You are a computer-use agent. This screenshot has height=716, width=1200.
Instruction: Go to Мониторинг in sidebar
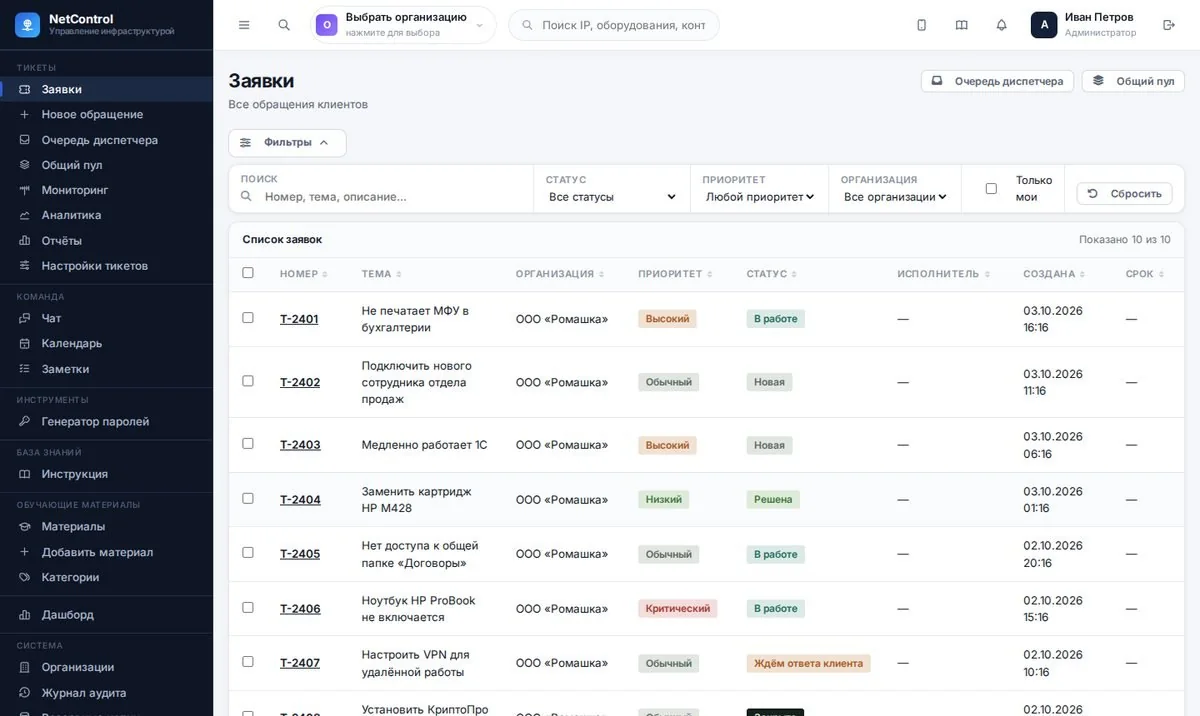106,190
